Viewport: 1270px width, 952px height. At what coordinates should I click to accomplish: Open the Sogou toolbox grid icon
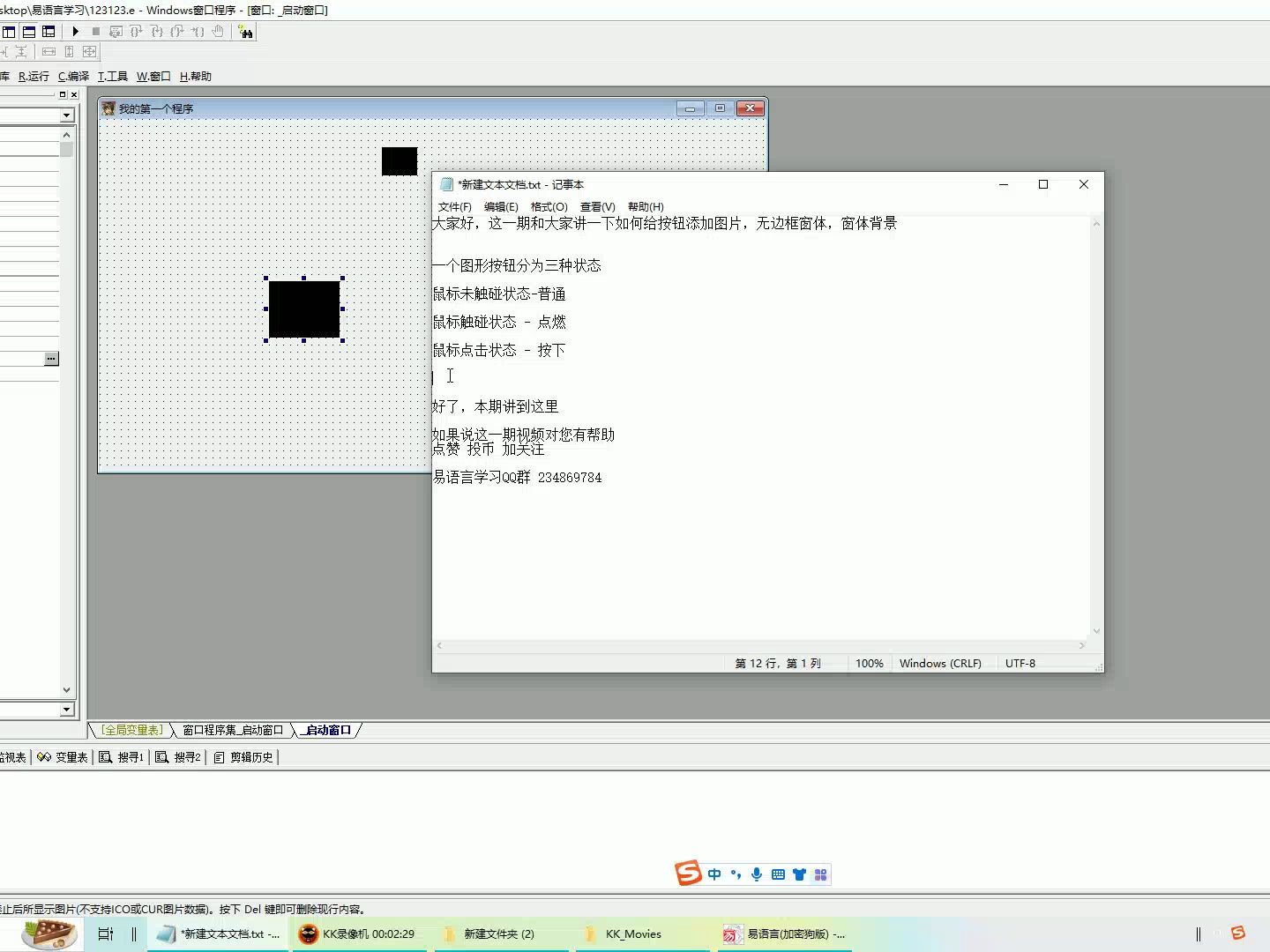click(820, 874)
